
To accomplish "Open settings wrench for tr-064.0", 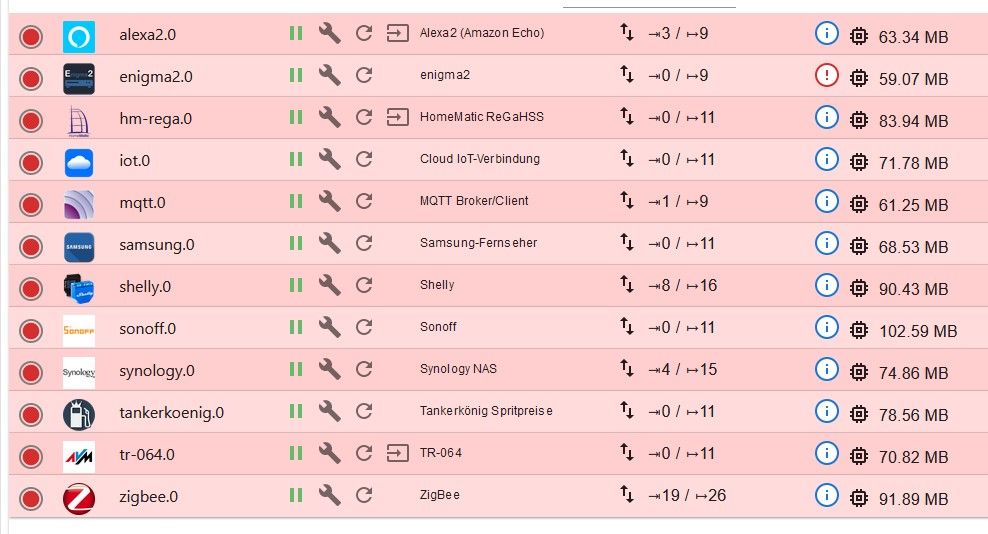I will (329, 453).
